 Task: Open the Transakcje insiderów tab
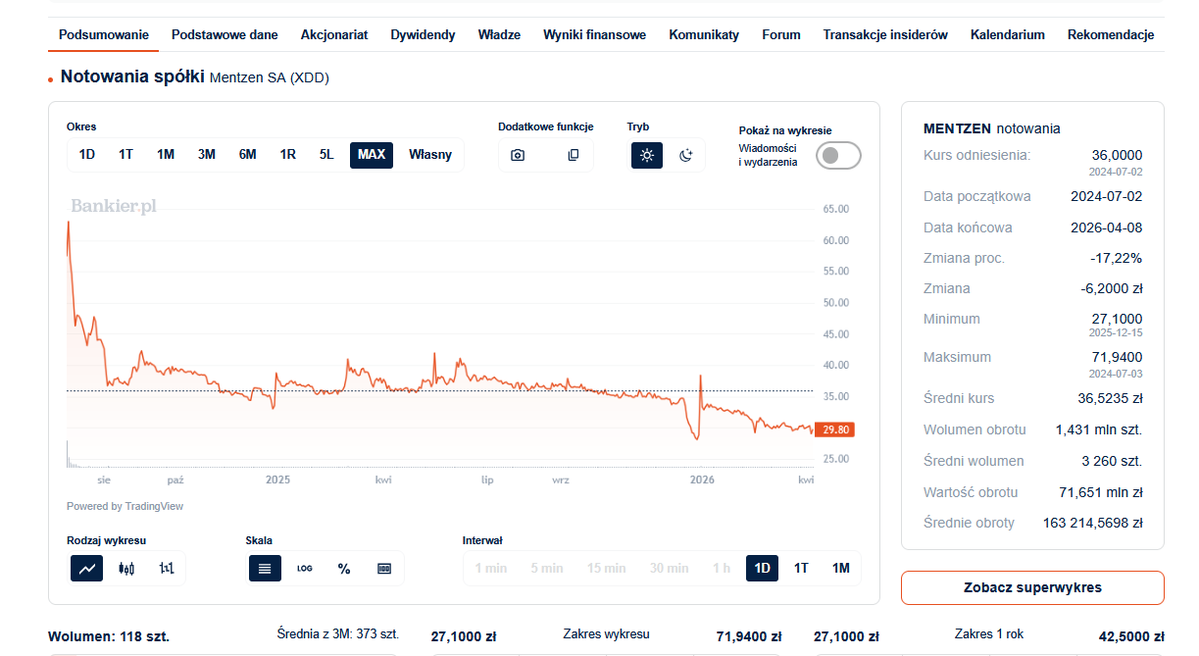pos(885,34)
